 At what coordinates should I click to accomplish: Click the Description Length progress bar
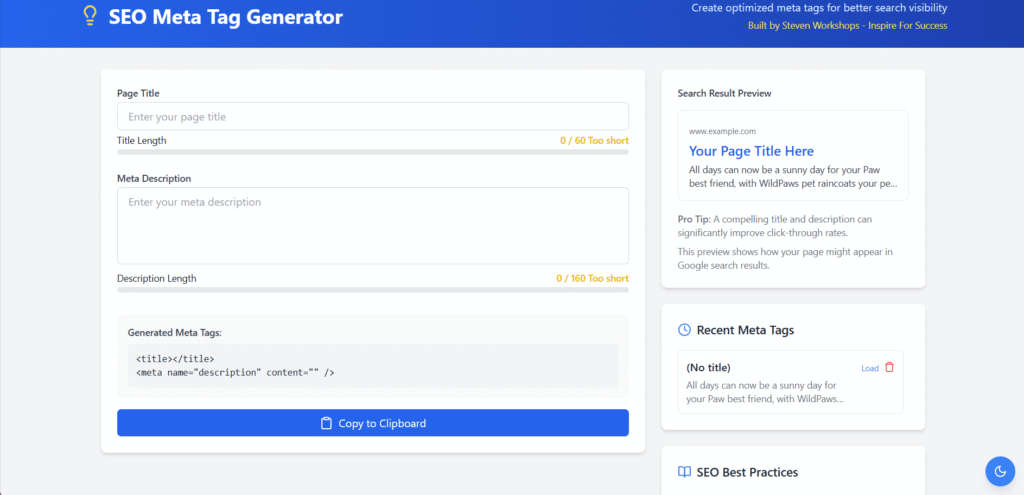(x=373, y=290)
